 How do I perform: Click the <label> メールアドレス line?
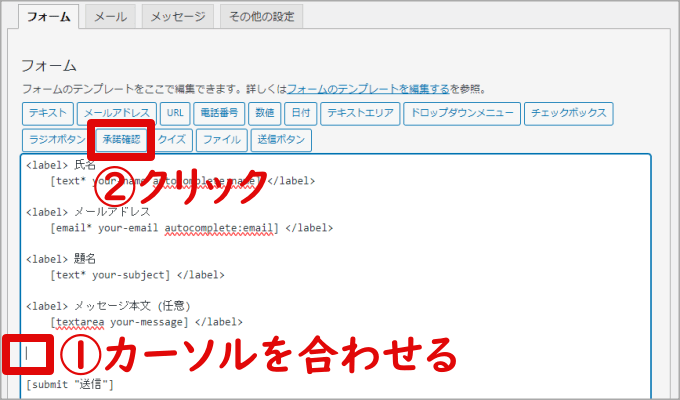point(88,212)
